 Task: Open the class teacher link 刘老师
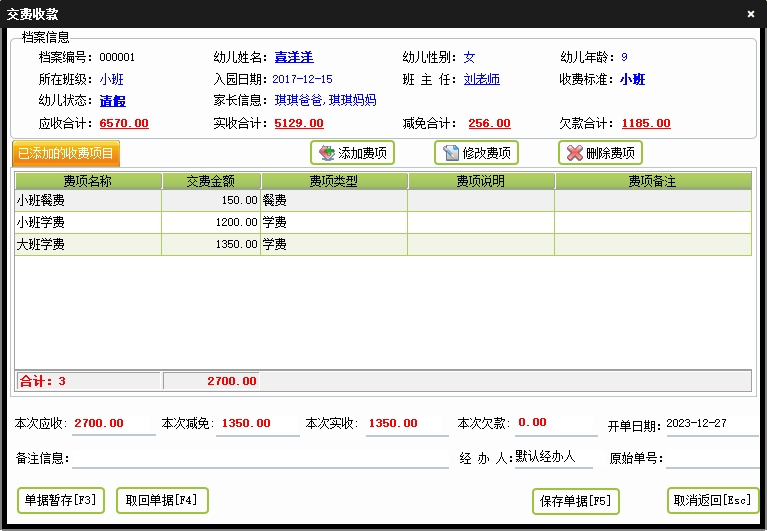click(x=481, y=79)
